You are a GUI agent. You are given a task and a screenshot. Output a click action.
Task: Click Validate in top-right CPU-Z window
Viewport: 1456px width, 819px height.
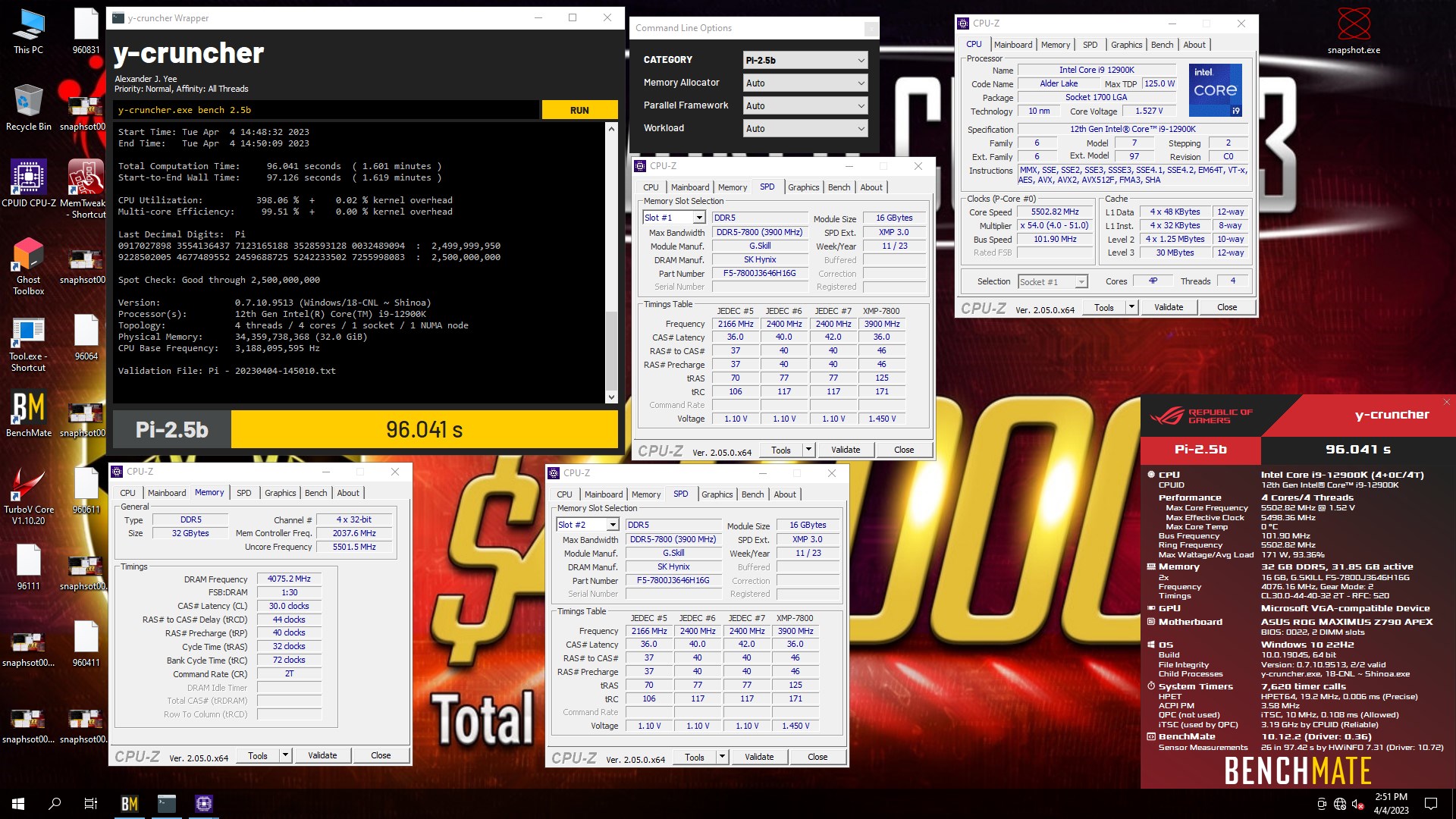(1169, 307)
